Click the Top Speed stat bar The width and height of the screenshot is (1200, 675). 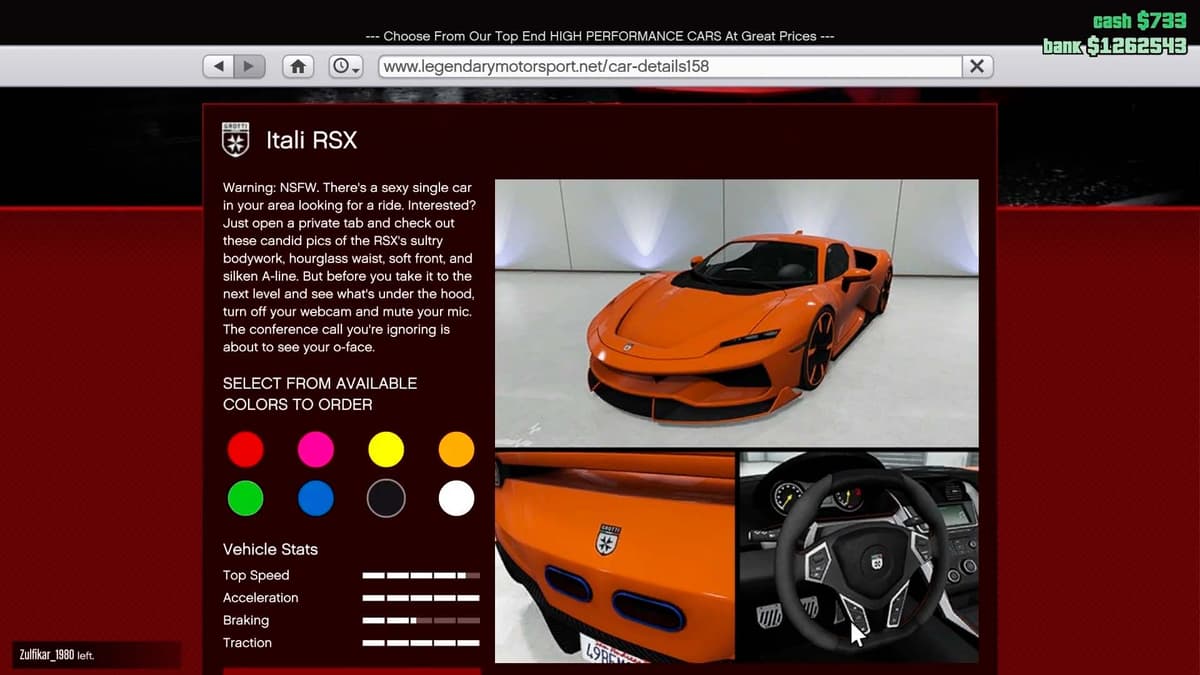[421, 576]
